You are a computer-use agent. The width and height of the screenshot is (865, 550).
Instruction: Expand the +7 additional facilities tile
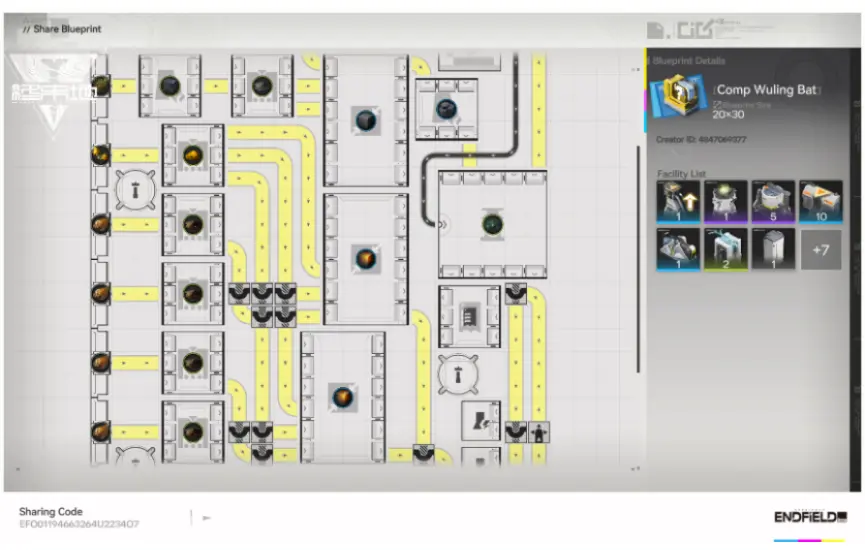pyautogui.click(x=821, y=249)
